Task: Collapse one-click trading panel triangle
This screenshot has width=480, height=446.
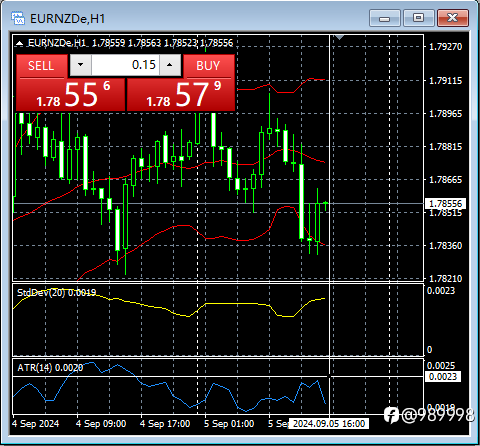Action: click(20, 43)
